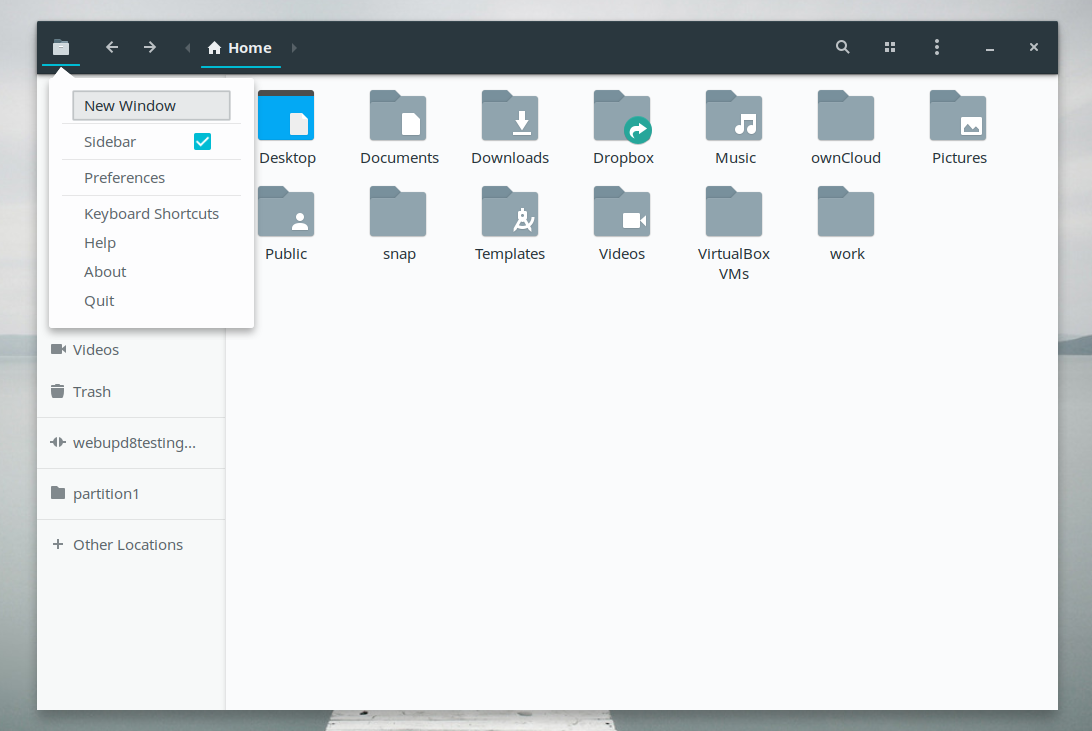Select partition1 label in the sidebar
1092x731 pixels.
[x=106, y=494]
